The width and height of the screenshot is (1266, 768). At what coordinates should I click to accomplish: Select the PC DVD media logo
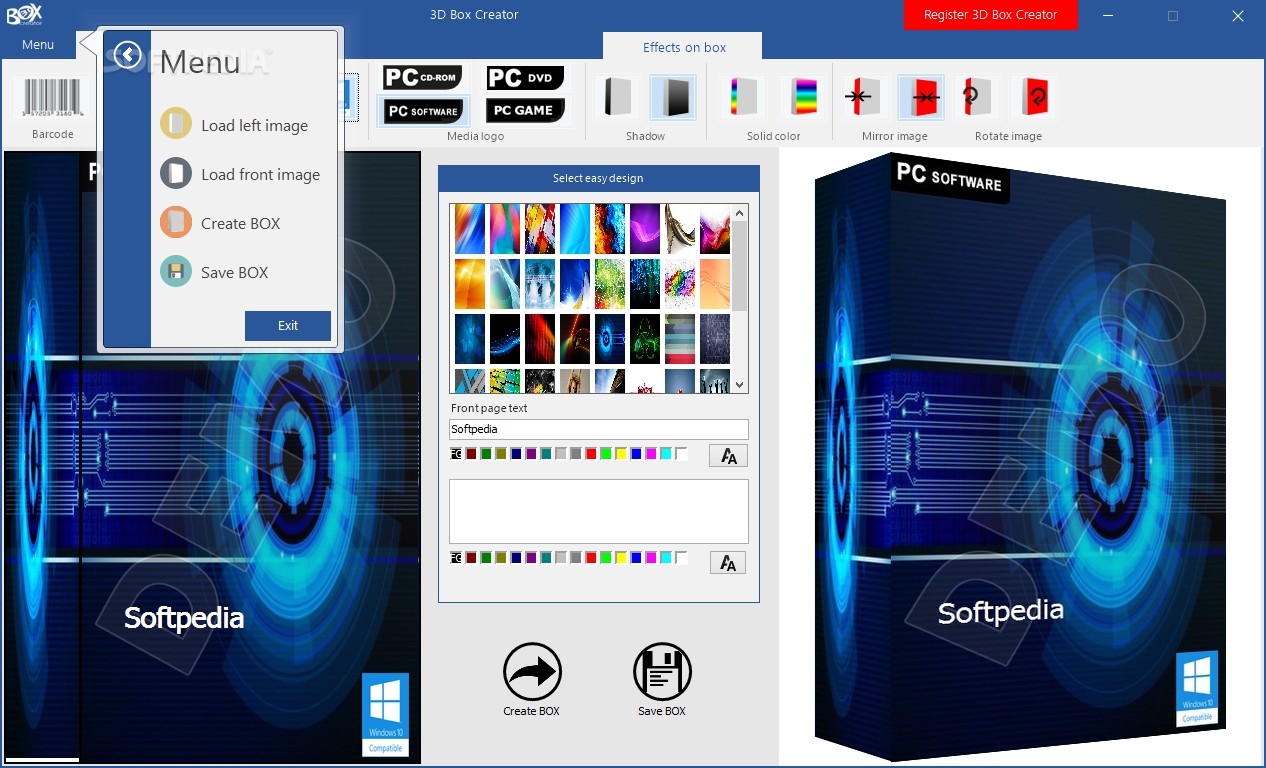(525, 78)
